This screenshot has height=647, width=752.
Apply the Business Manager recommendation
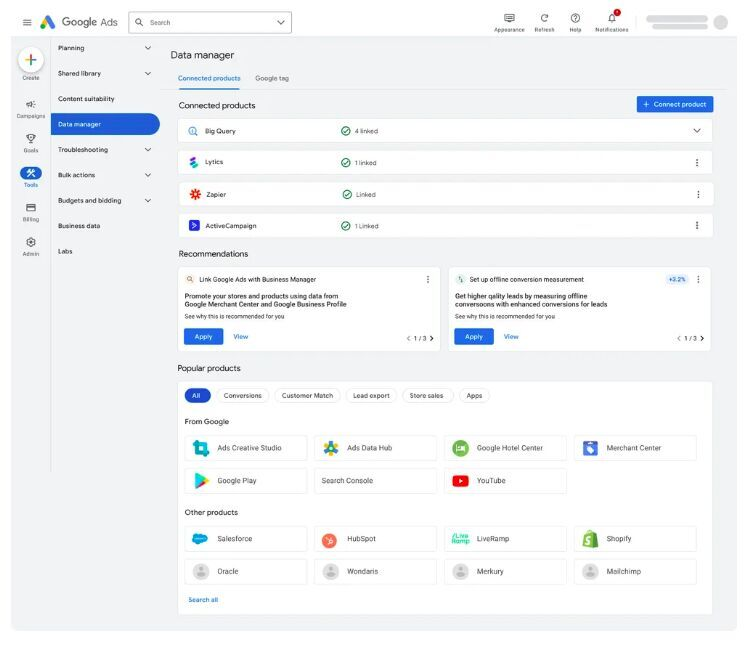(x=203, y=337)
